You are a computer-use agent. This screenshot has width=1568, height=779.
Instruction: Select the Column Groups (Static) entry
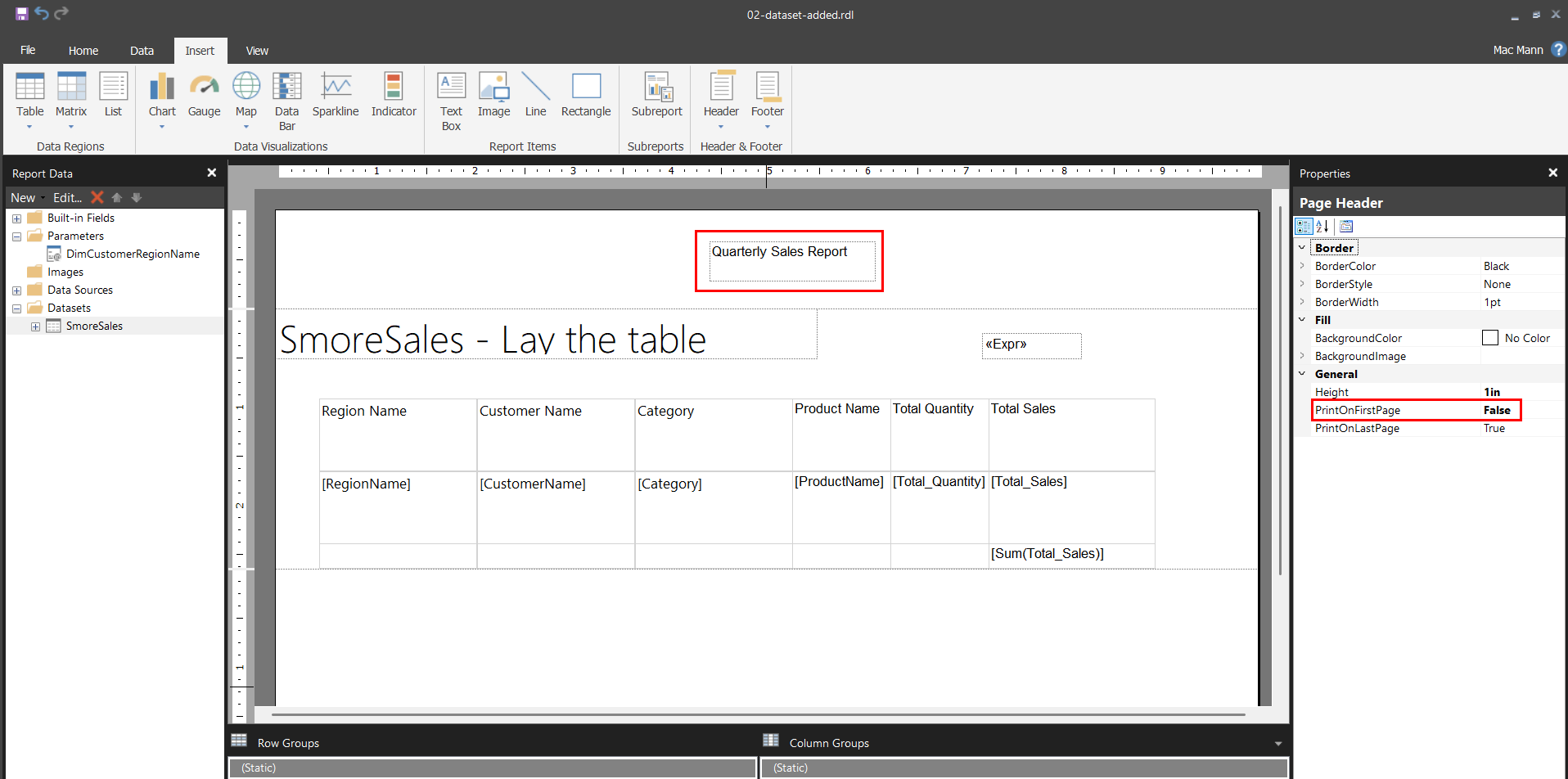click(1024, 768)
